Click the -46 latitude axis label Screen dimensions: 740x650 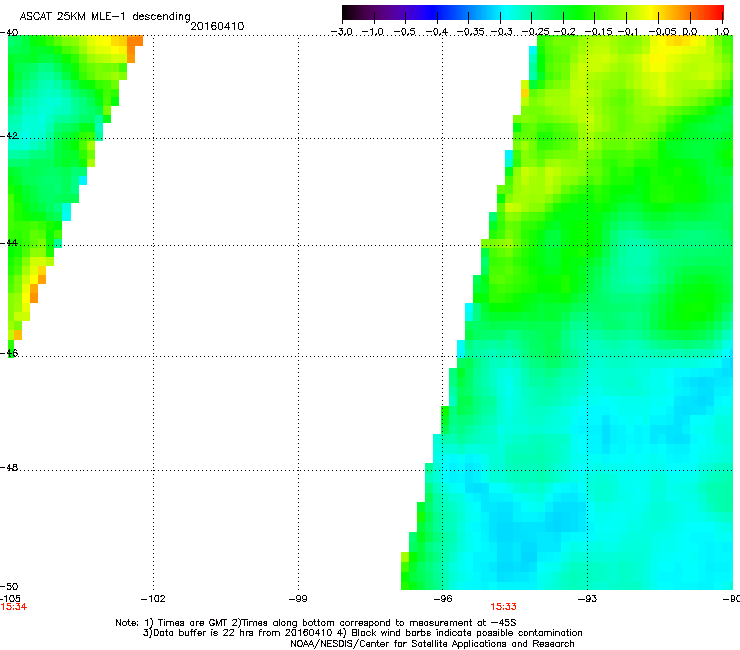point(9,353)
